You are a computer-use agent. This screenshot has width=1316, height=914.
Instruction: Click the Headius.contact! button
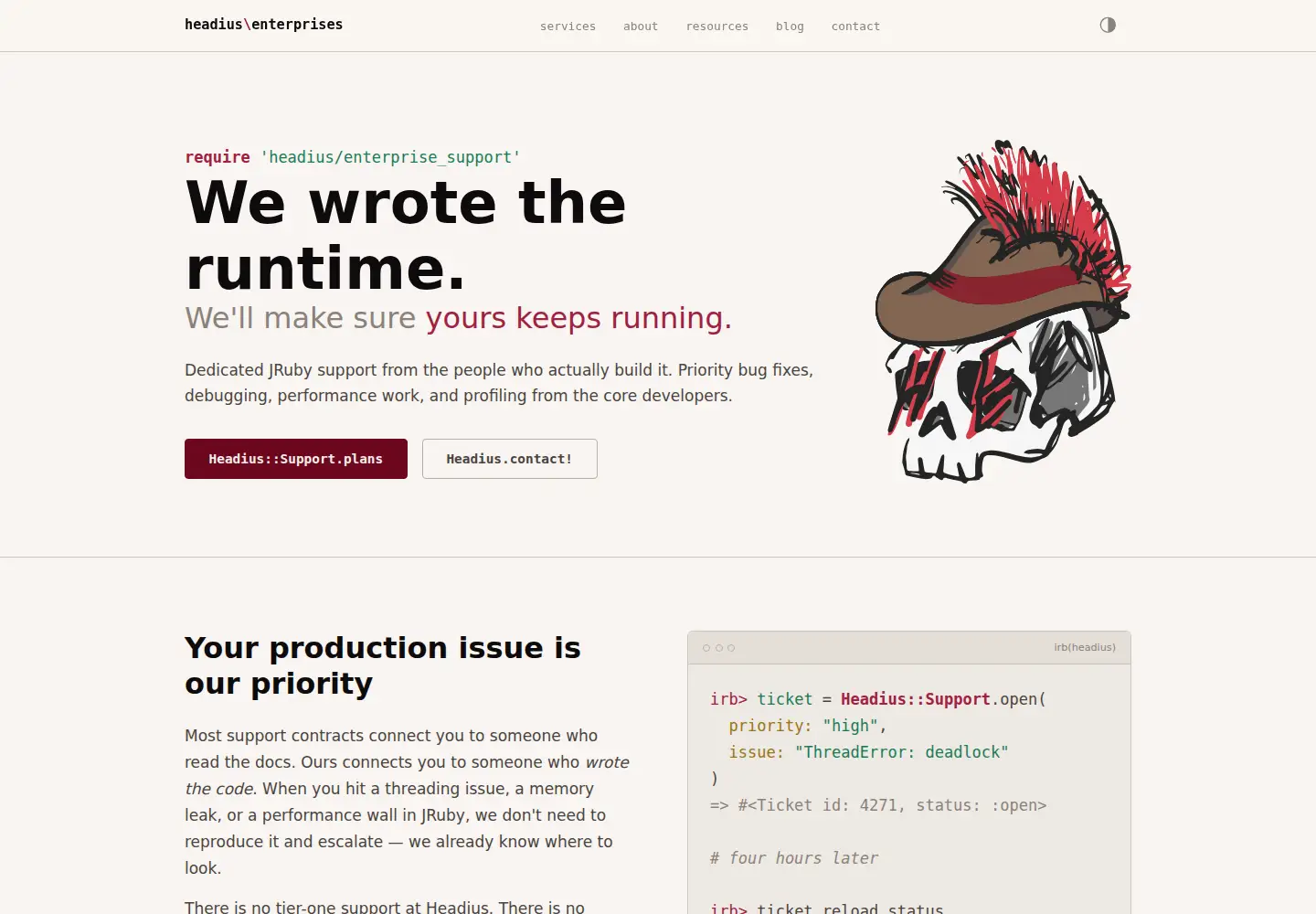[510, 459]
